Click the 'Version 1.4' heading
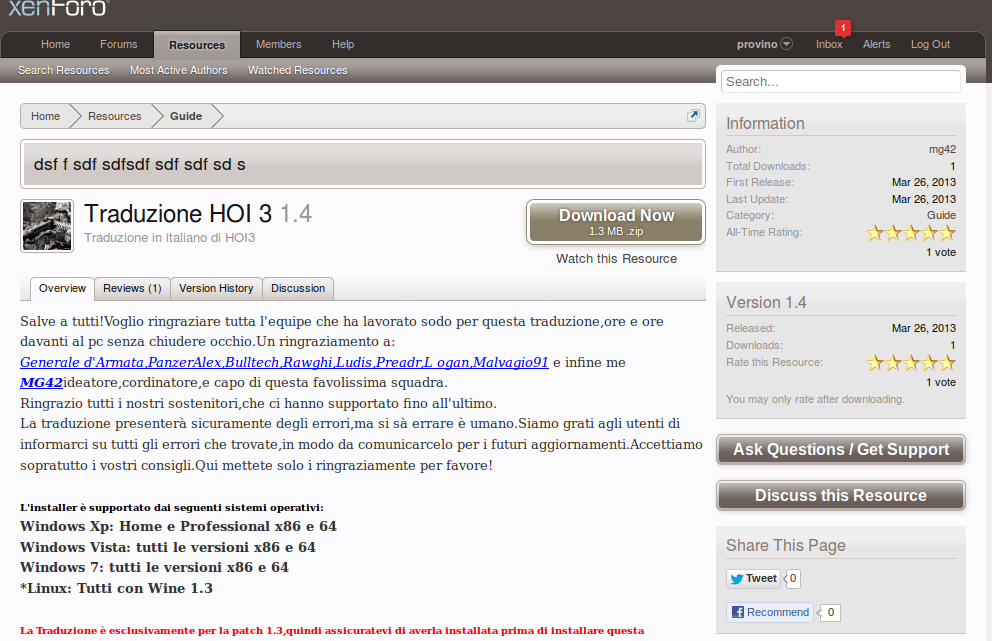The image size is (992, 641). (x=766, y=302)
